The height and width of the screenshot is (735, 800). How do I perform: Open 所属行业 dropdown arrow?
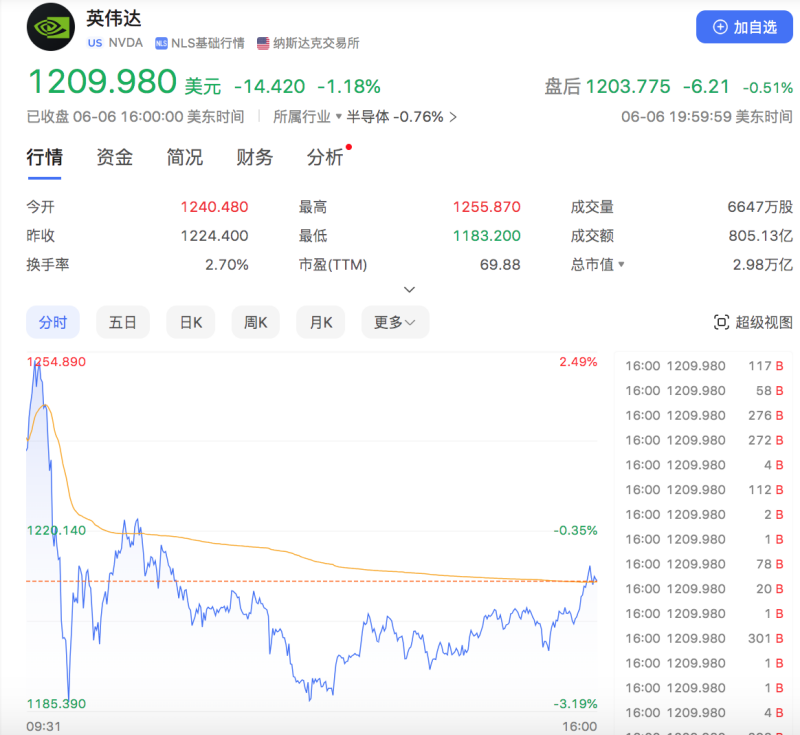[x=338, y=117]
